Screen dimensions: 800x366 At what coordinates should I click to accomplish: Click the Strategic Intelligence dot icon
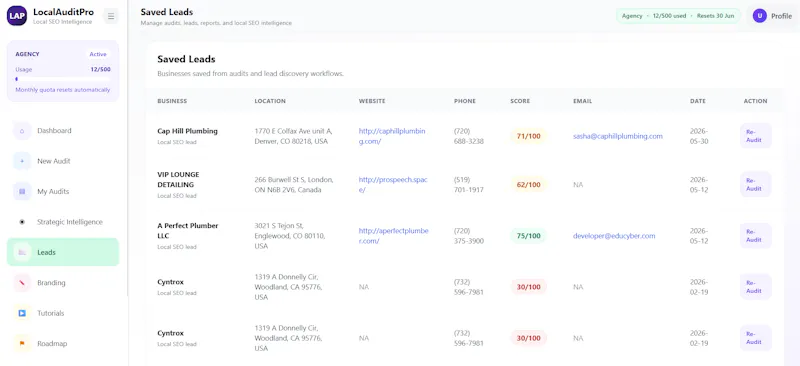coord(22,222)
